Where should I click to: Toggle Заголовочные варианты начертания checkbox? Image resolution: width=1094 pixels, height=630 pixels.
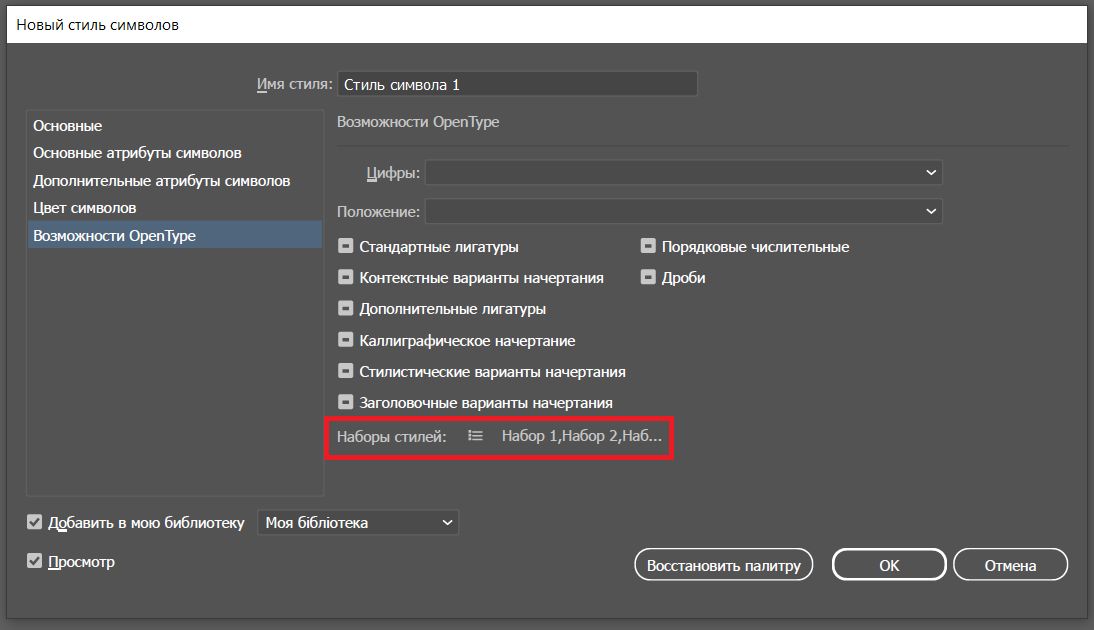tap(346, 403)
